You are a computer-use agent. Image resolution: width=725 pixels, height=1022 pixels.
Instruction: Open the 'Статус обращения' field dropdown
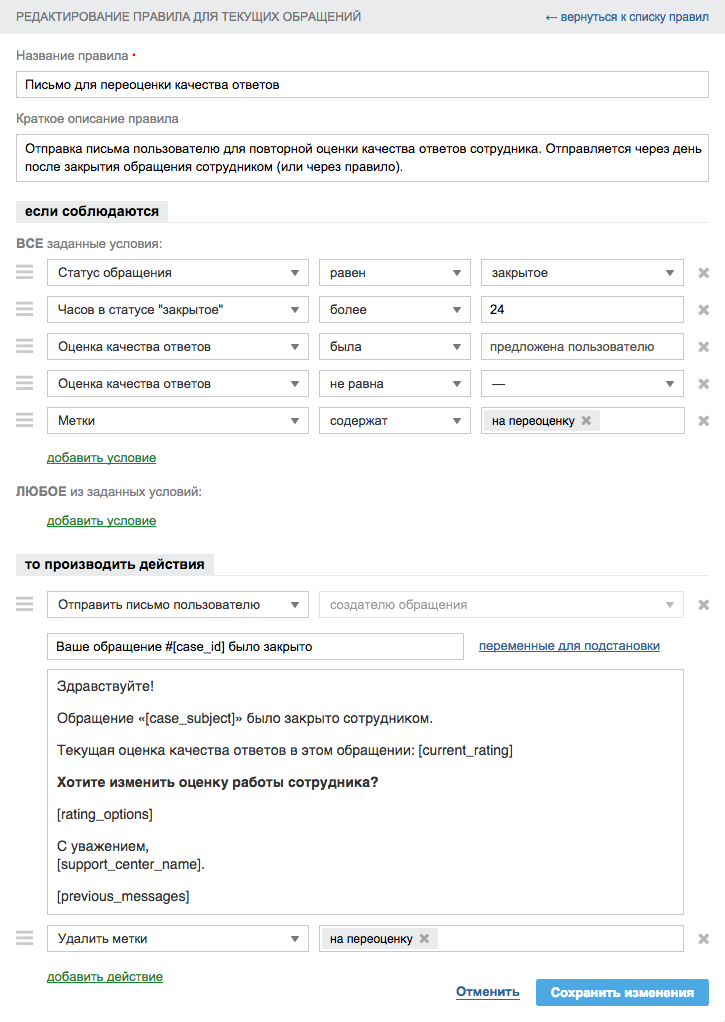click(x=177, y=273)
